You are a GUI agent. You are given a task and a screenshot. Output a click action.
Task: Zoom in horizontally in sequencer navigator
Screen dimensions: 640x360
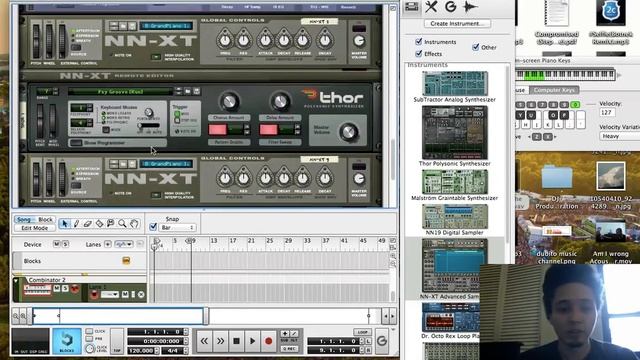(x=24, y=316)
